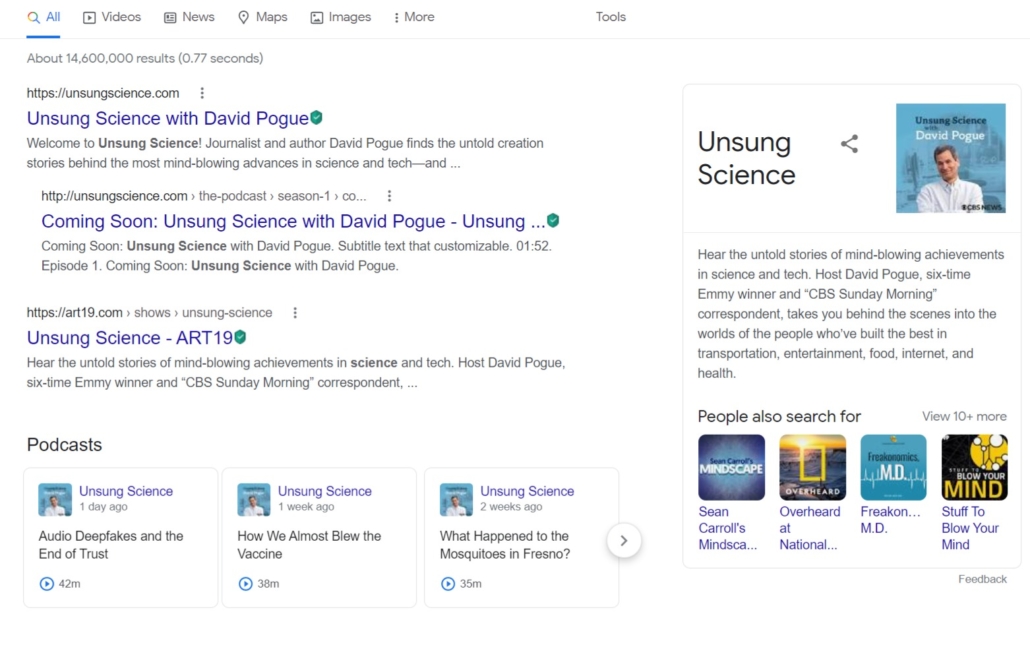Viewport: 1030px width, 645px height.
Task: Open Sean Carroll's Mindscape thumbnail
Action: coord(731,467)
